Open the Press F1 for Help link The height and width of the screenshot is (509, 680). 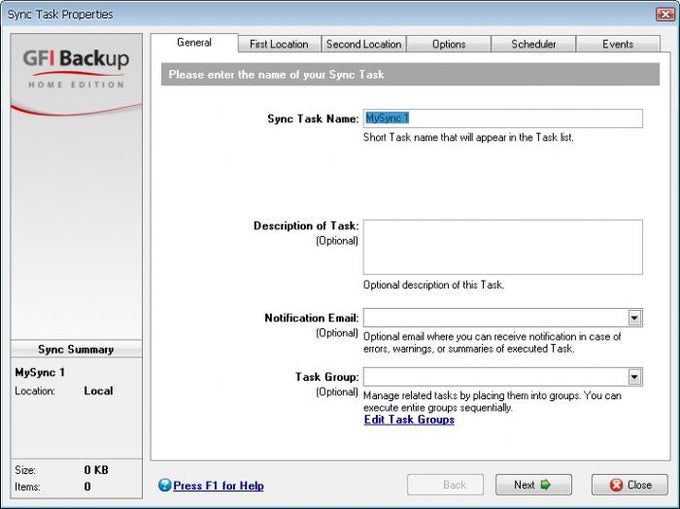(x=218, y=486)
